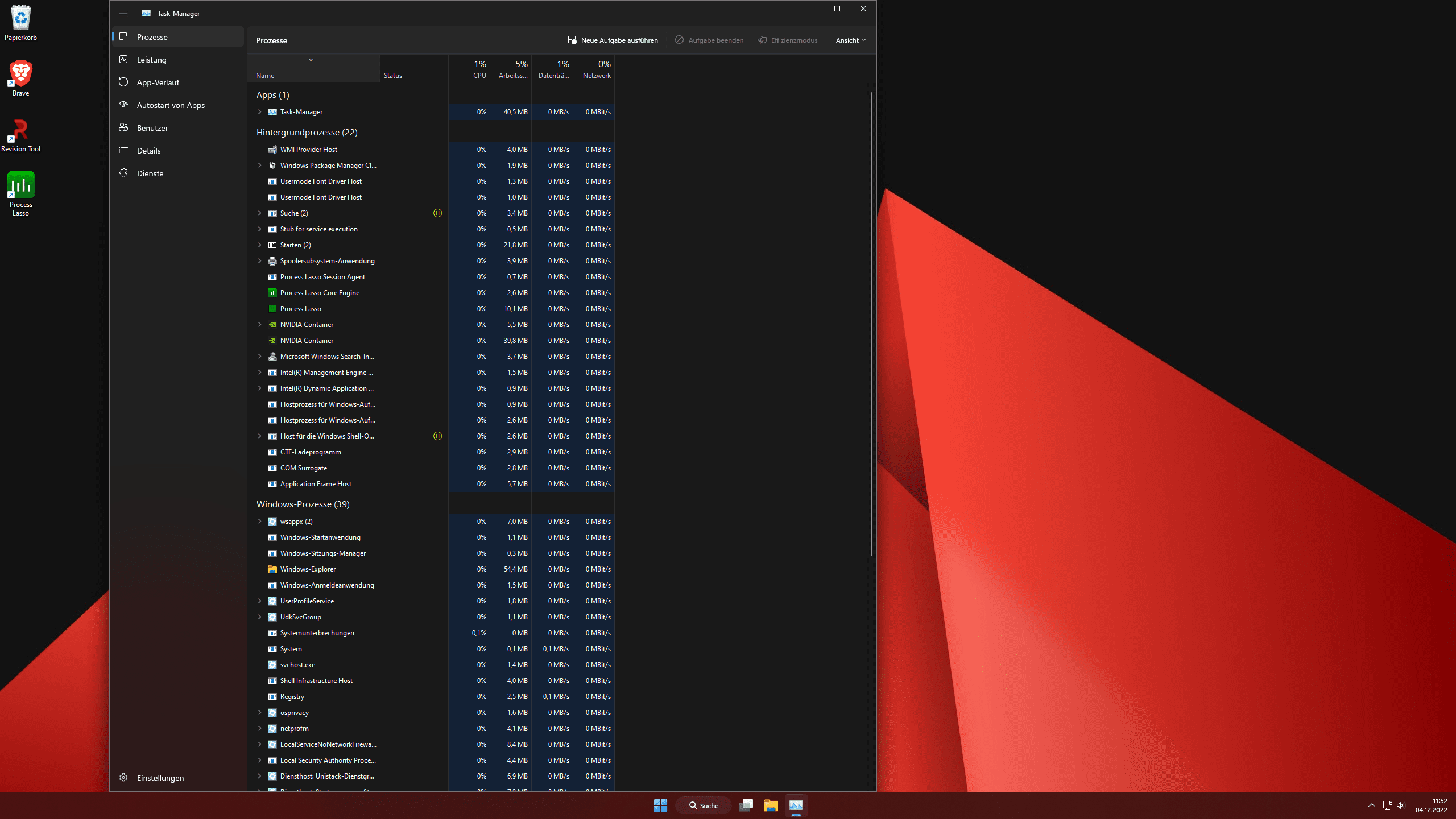Open the taskbar clock and date
This screenshot has height=819, width=1456.
click(x=1432, y=805)
